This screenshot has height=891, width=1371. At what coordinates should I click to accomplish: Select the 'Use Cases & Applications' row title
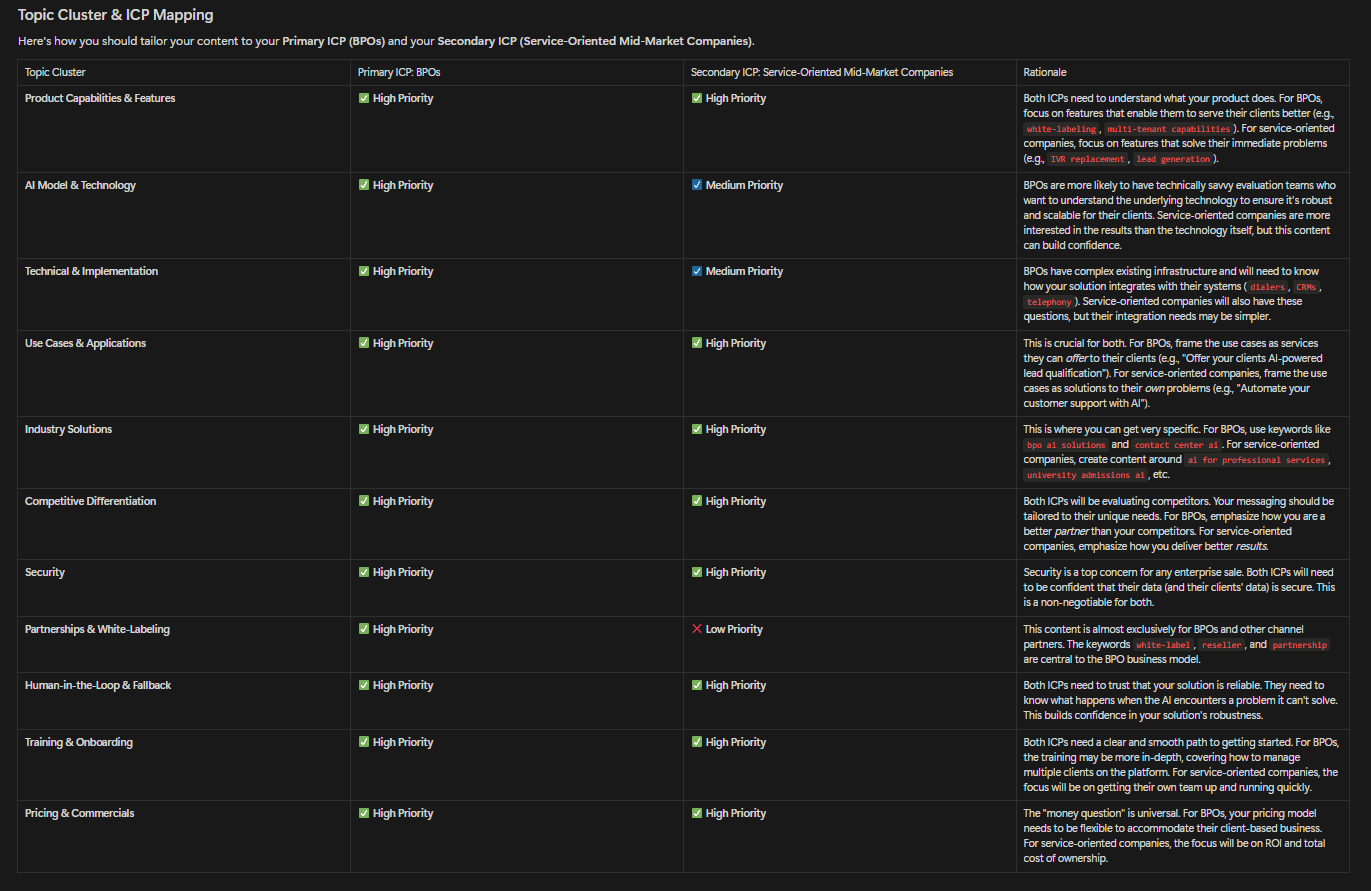pyautogui.click(x=85, y=343)
